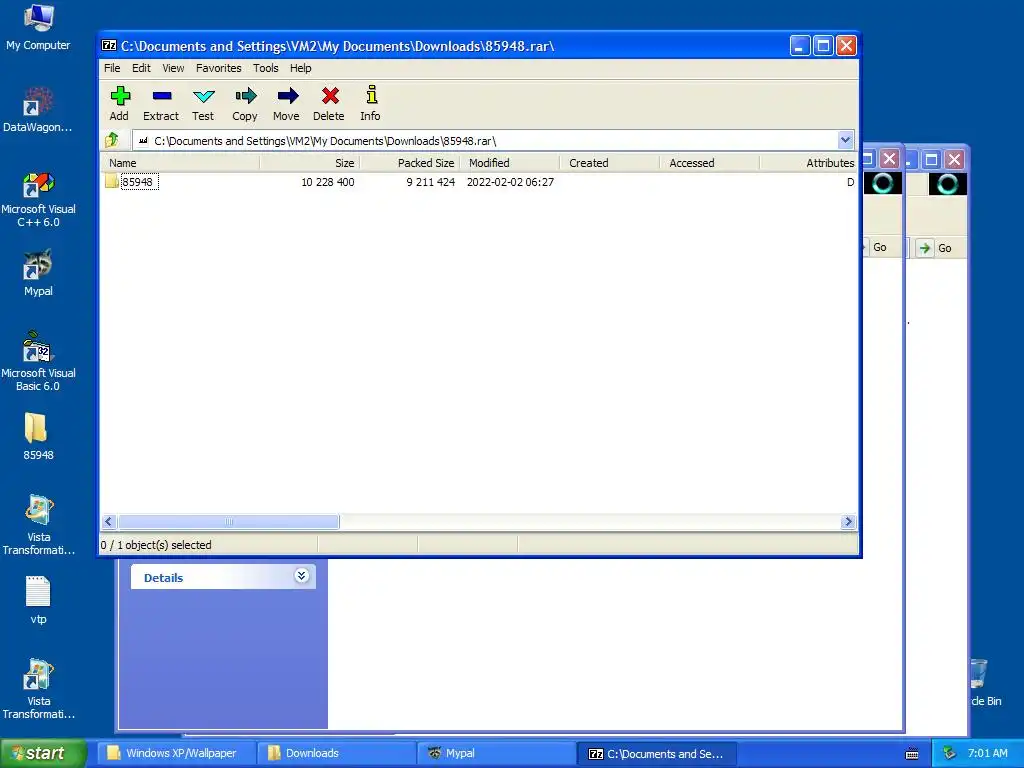Open the Tools menu
Image resolution: width=1024 pixels, height=768 pixels.
(266, 68)
